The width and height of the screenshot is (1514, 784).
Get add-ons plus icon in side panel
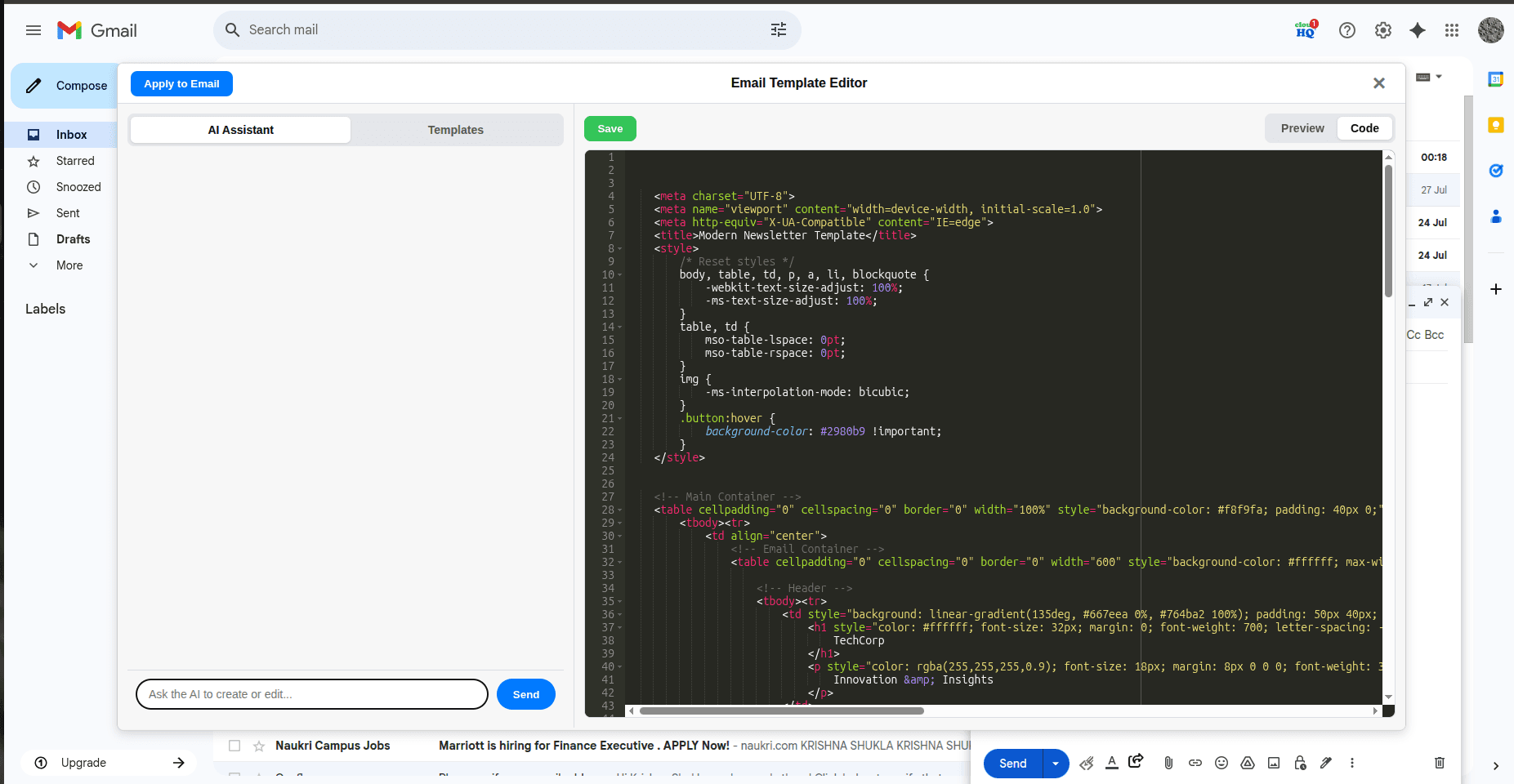pyautogui.click(x=1496, y=289)
